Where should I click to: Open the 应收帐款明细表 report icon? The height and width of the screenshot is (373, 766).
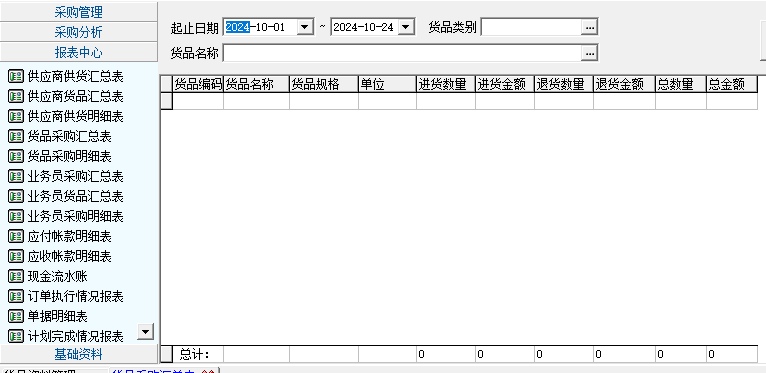click(x=16, y=256)
